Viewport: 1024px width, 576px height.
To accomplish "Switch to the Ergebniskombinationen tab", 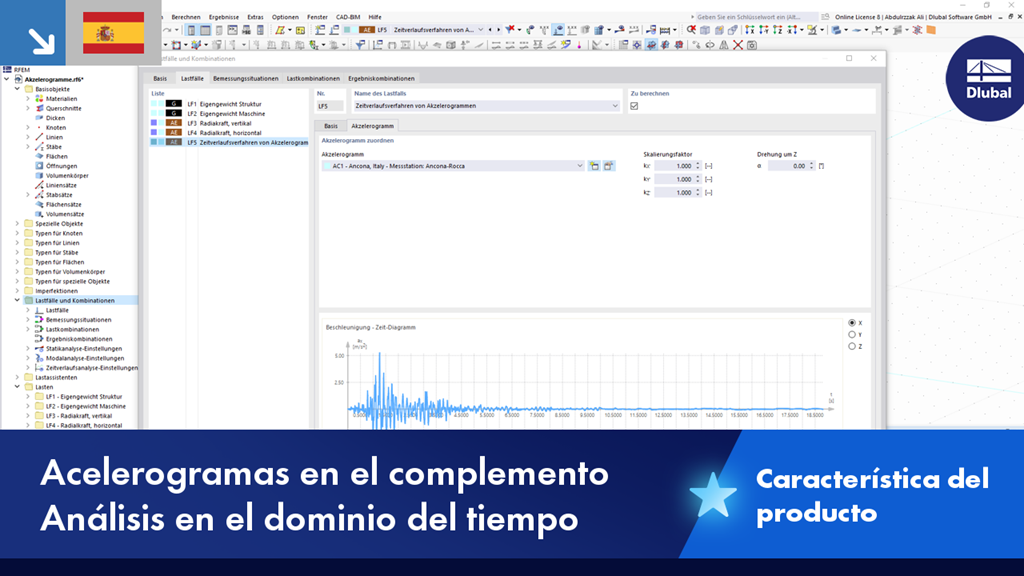I will [x=381, y=78].
